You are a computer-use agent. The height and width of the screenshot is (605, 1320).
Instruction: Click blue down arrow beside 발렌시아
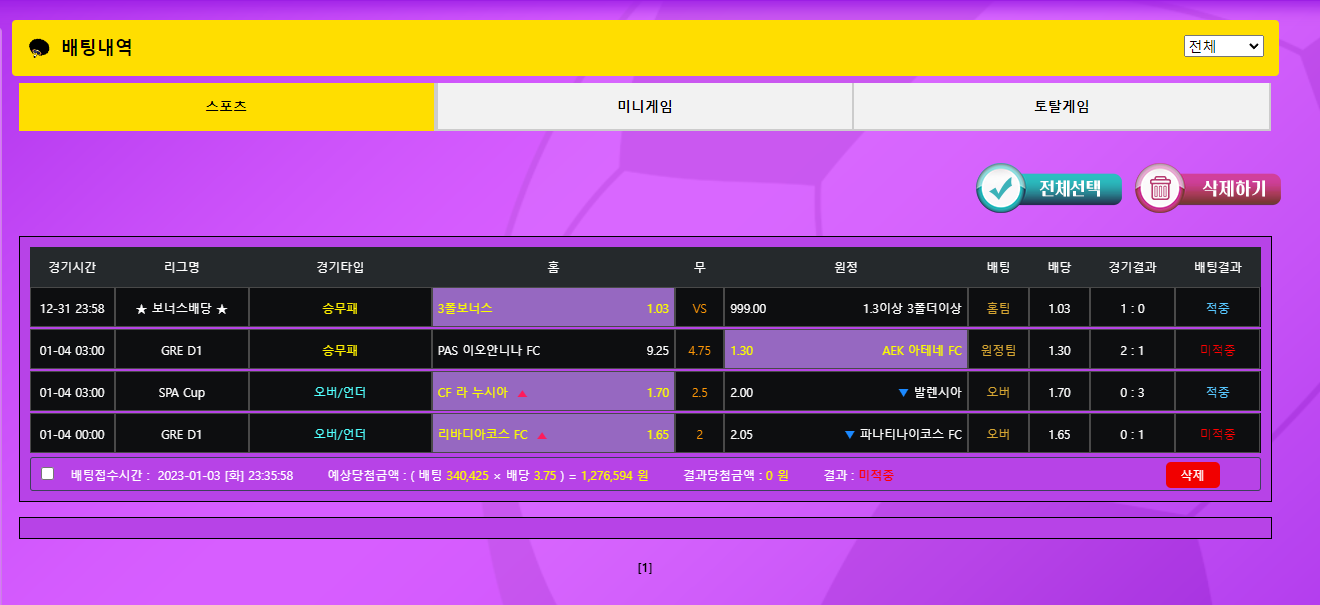pyautogui.click(x=902, y=393)
